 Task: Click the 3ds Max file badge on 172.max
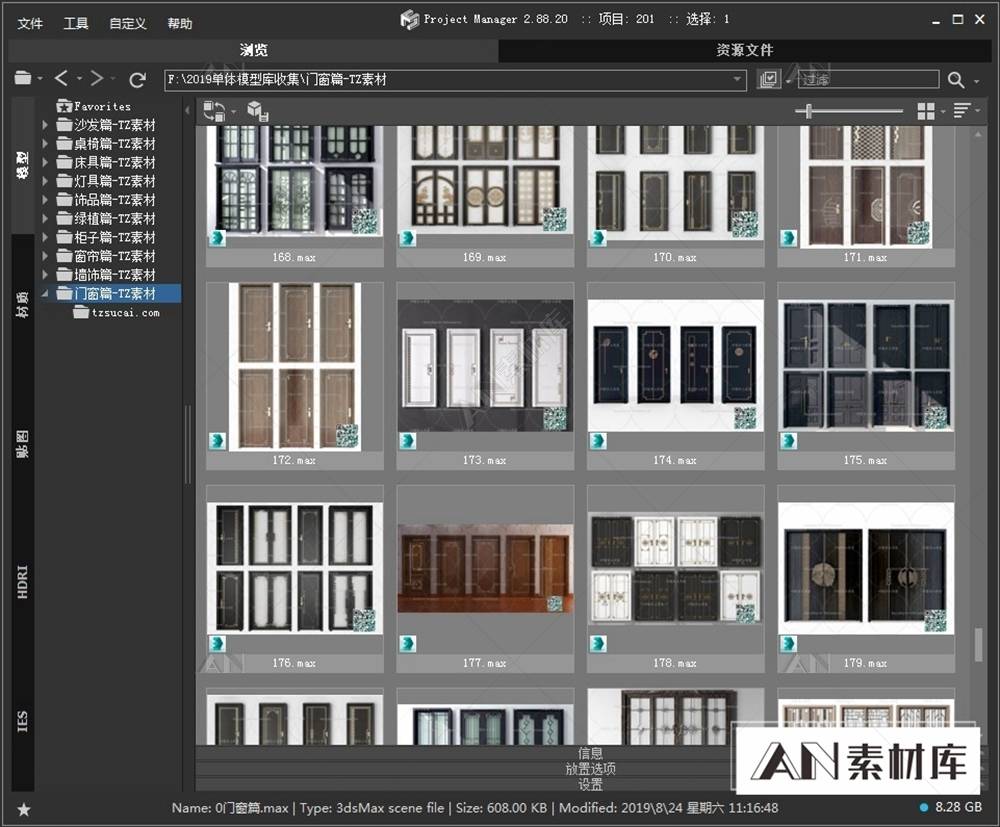217,441
